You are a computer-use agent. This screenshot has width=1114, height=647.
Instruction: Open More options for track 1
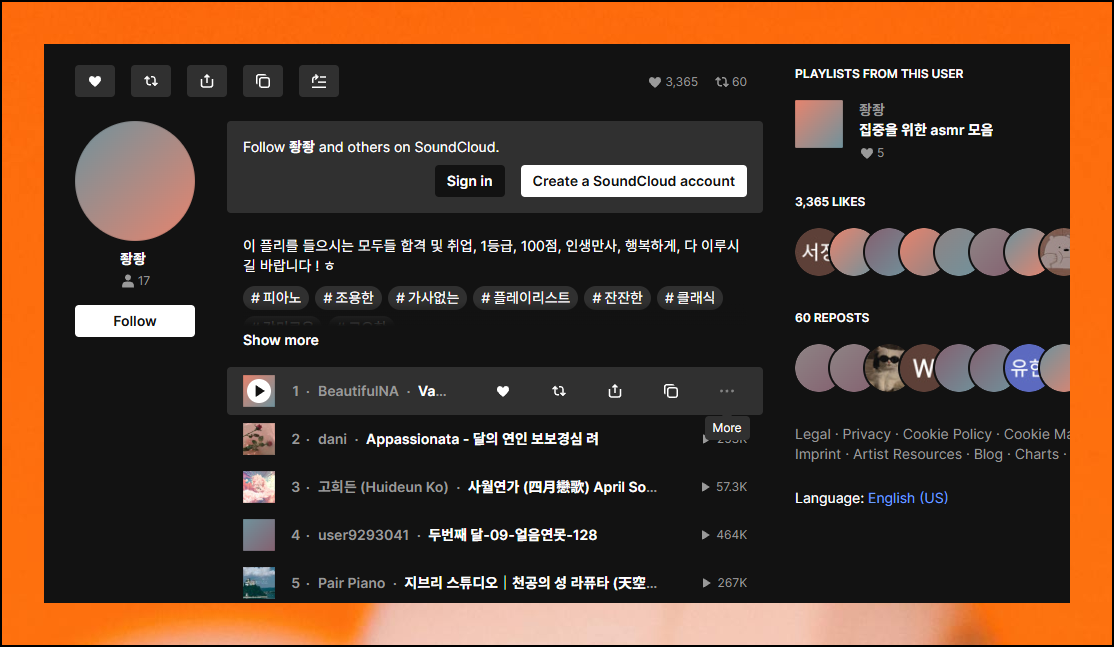[x=727, y=391]
